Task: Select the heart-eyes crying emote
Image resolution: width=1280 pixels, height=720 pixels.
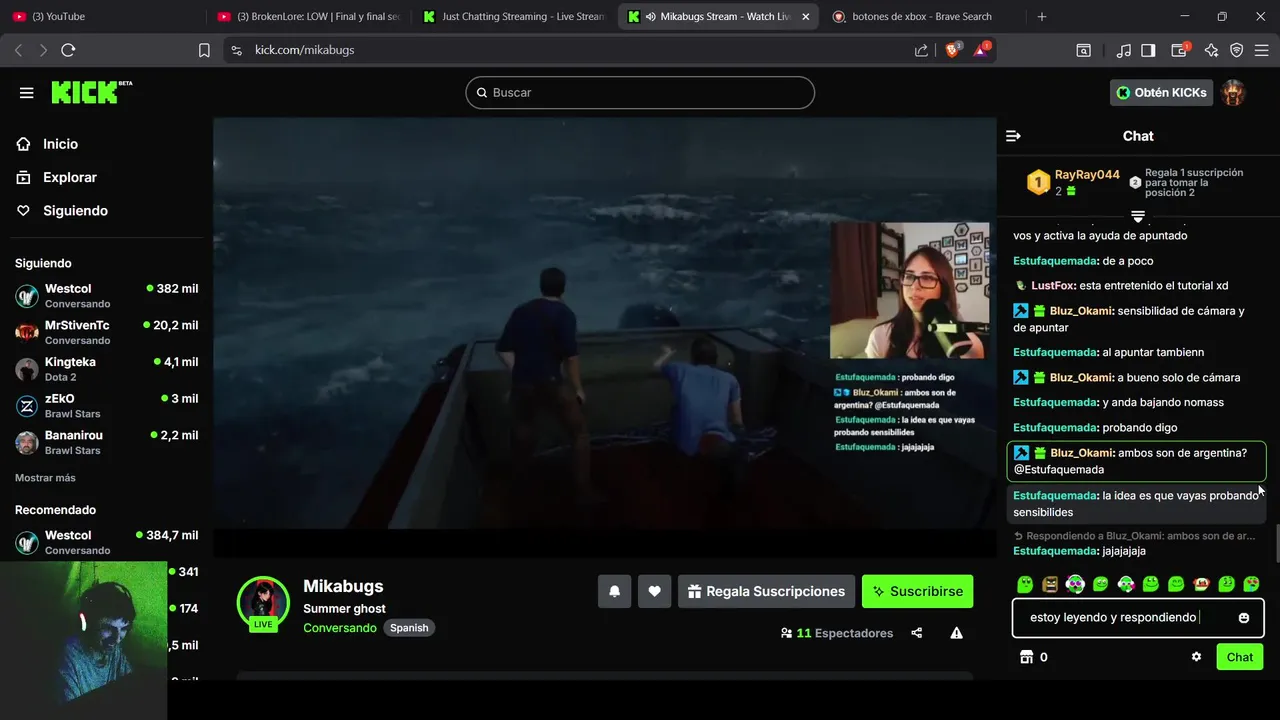Action: 1251,584
